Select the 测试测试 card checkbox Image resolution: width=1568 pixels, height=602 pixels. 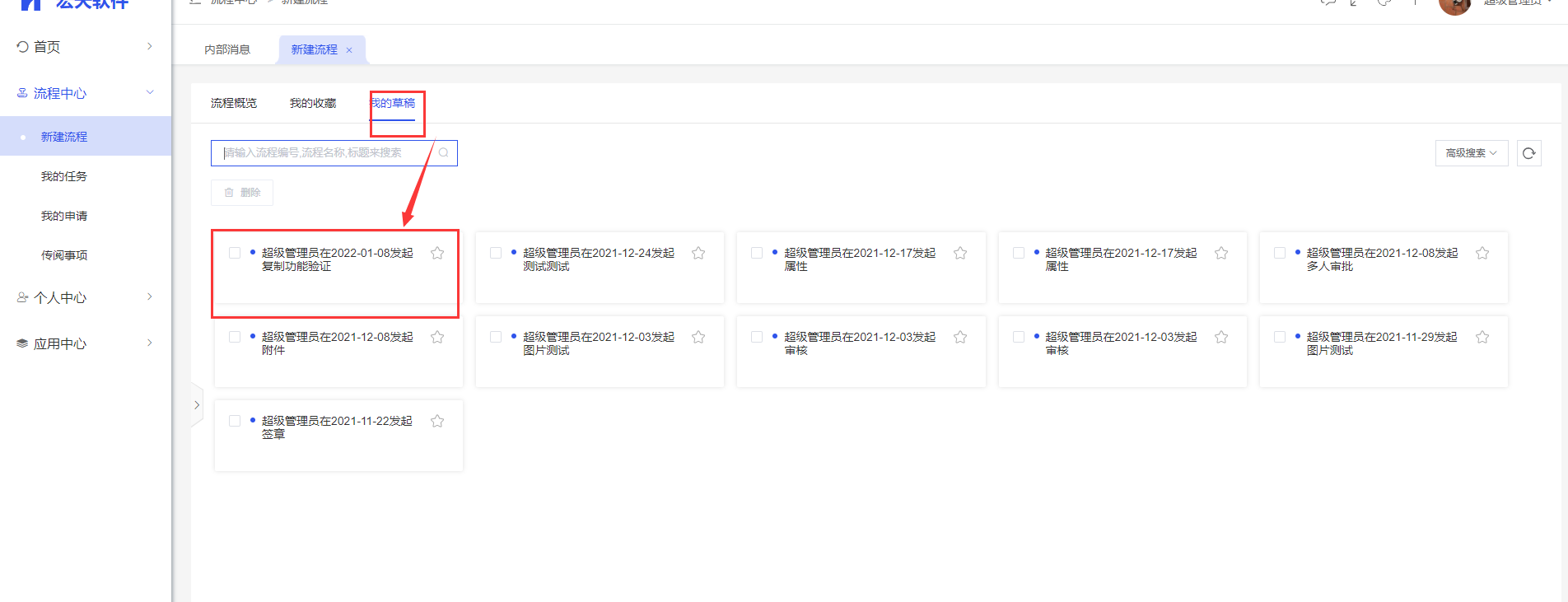coord(496,253)
